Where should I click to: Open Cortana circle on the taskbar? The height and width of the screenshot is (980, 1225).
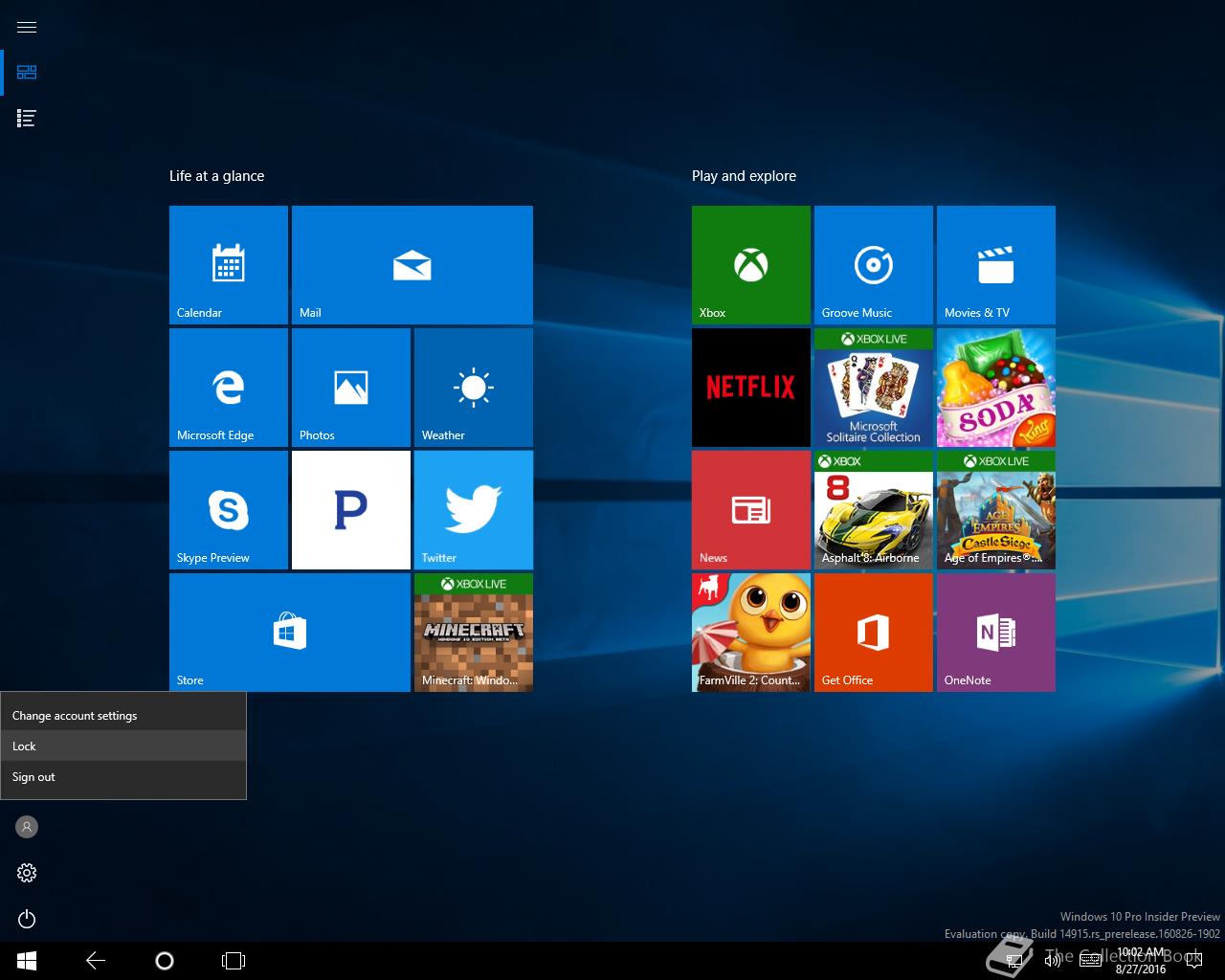coord(165,961)
